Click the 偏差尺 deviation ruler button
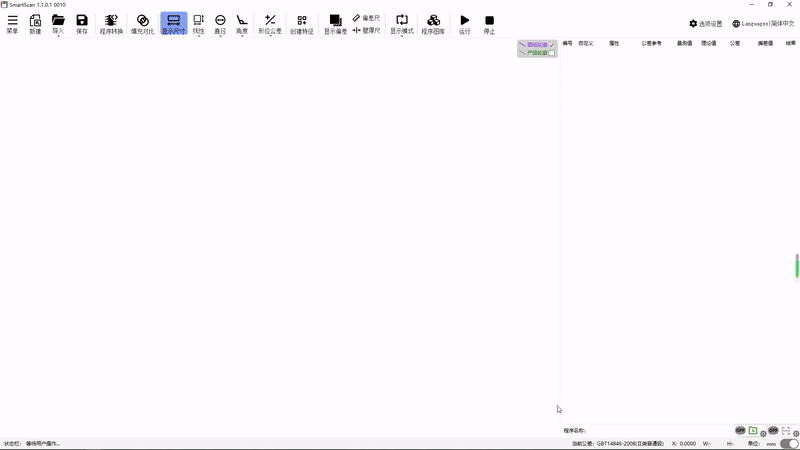 366,18
